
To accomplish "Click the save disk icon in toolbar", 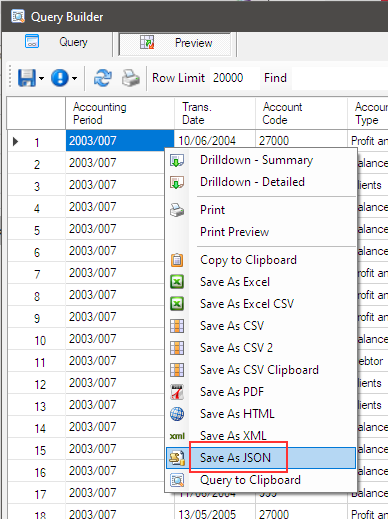I will (x=27, y=78).
